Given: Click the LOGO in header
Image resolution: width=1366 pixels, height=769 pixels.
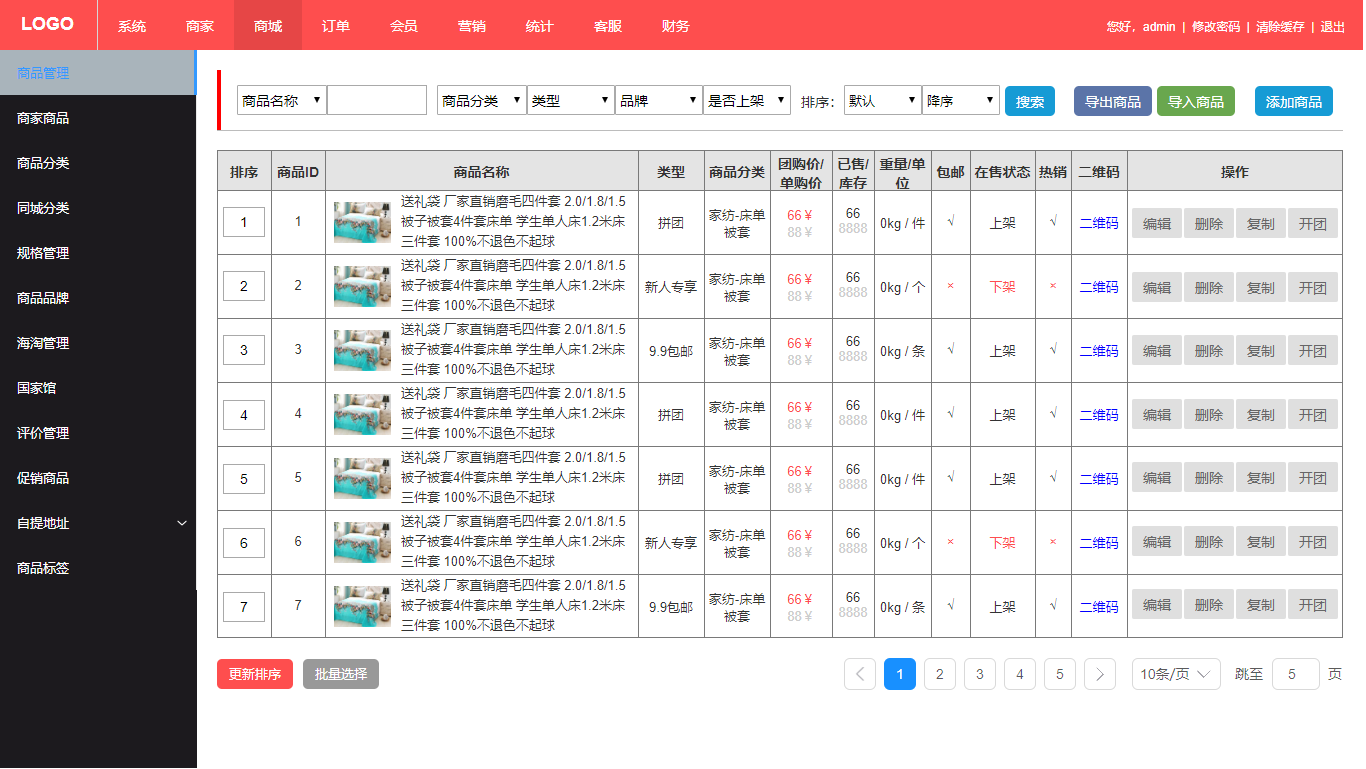Looking at the screenshot, I should (x=48, y=24).
